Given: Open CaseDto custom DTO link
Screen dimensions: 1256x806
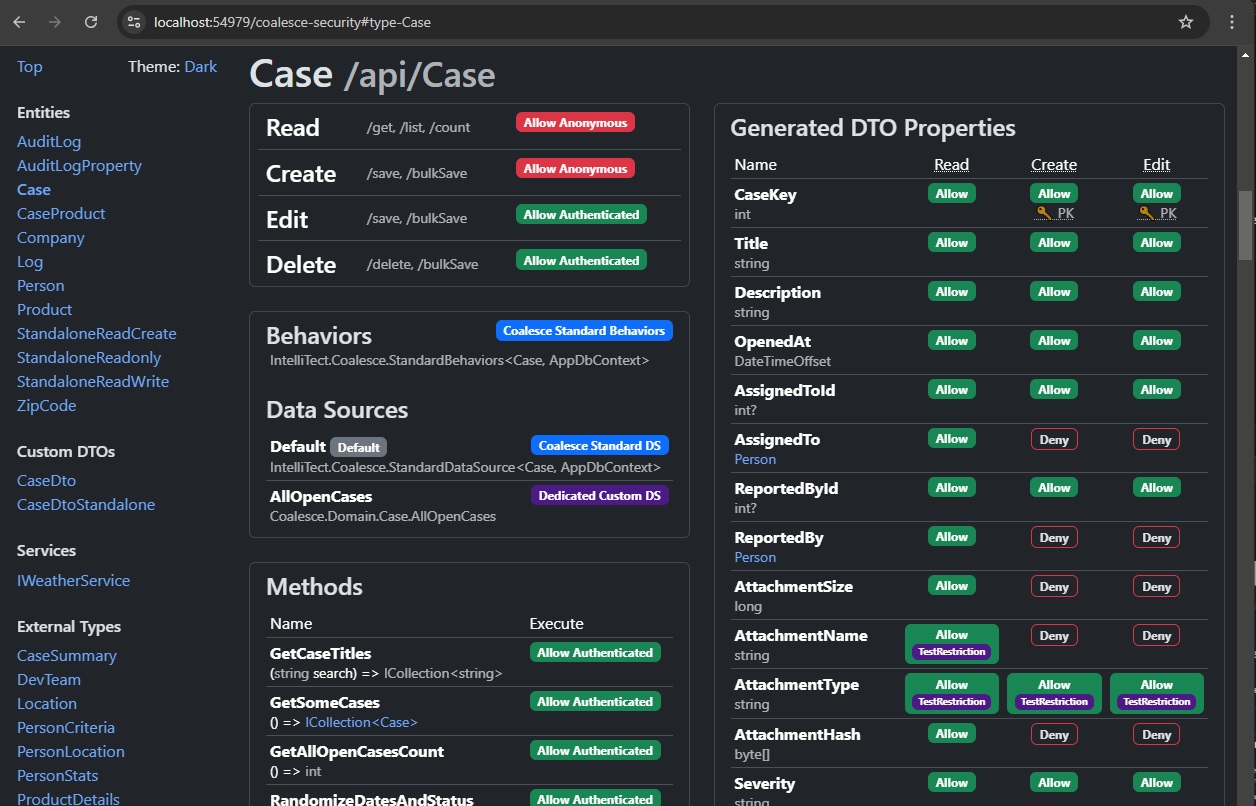Looking at the screenshot, I should point(47,481).
